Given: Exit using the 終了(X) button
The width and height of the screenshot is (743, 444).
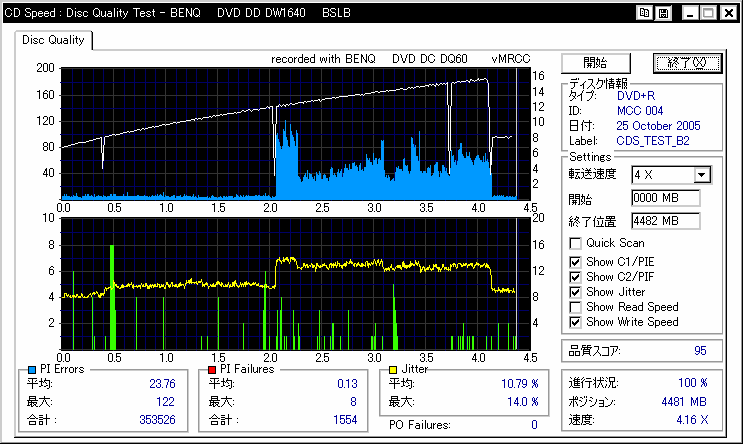Looking at the screenshot, I should point(687,63).
